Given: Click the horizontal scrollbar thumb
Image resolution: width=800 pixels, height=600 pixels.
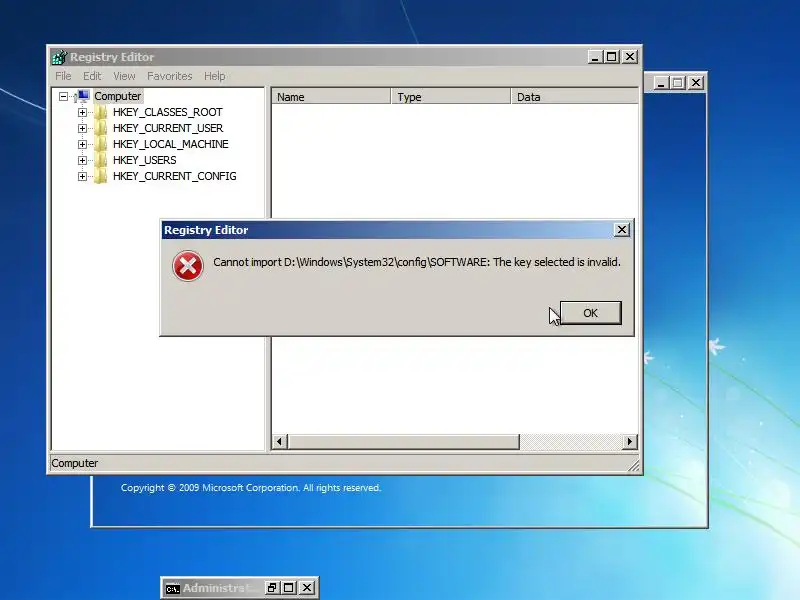Looking at the screenshot, I should click(403, 441).
